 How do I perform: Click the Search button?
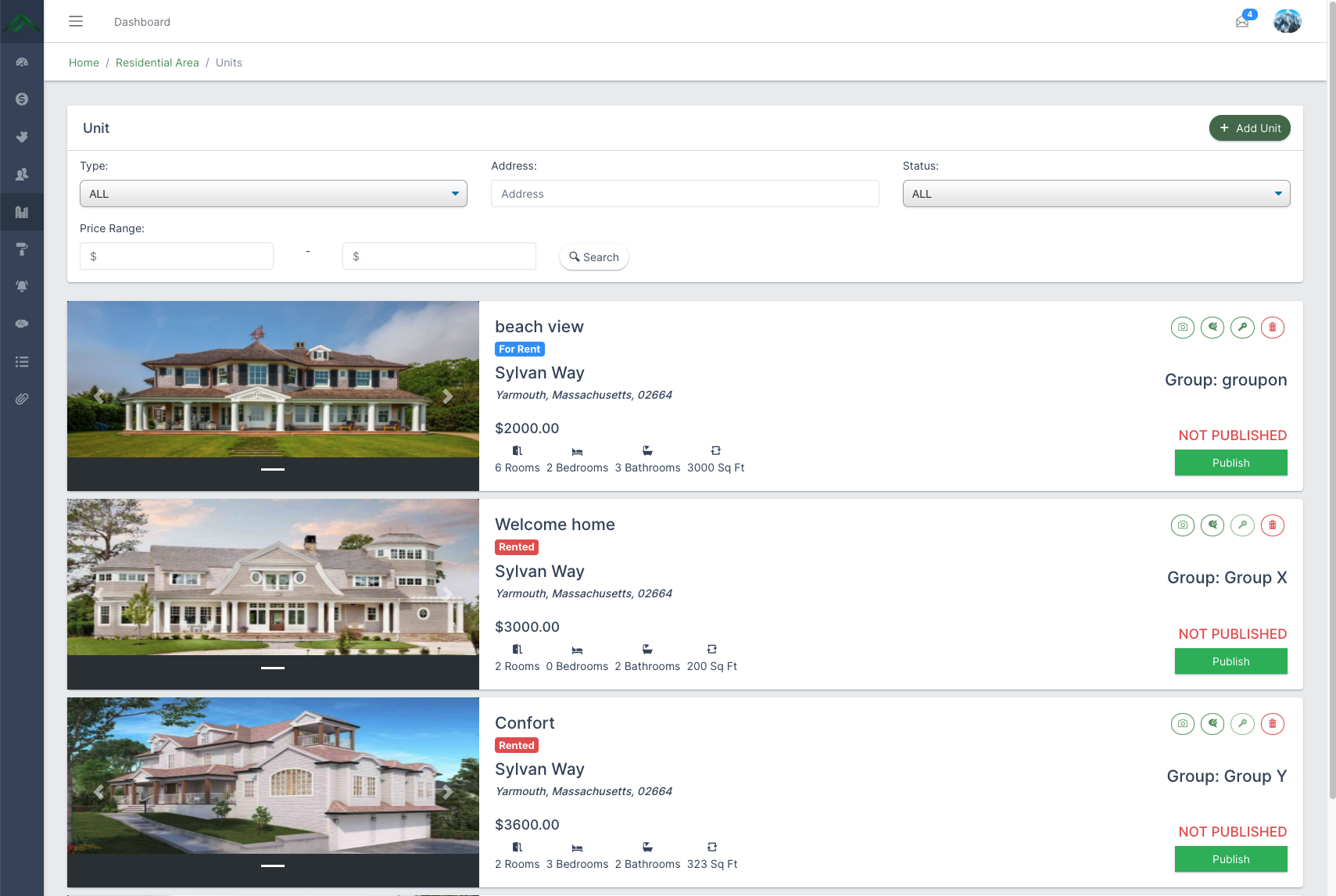pos(594,257)
